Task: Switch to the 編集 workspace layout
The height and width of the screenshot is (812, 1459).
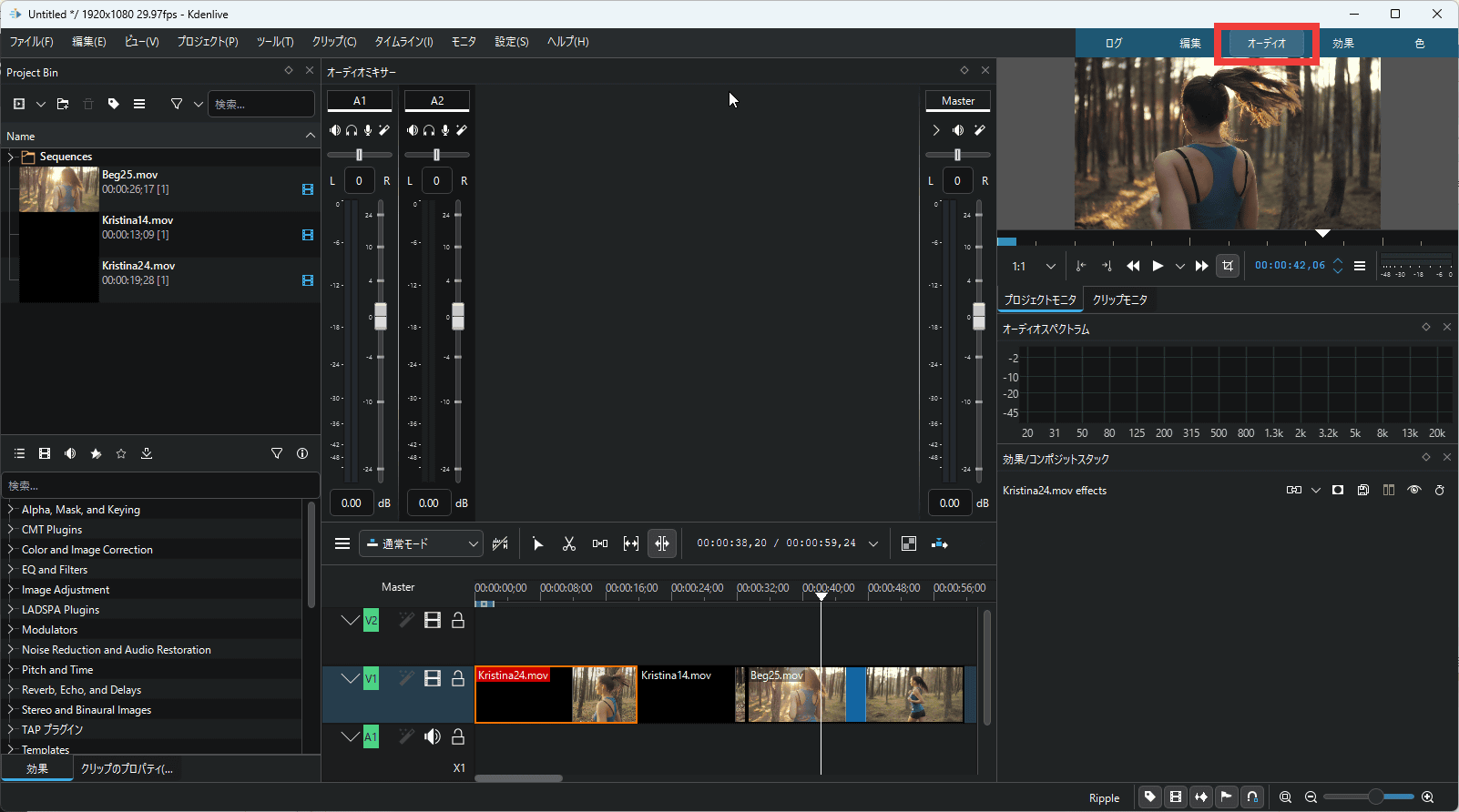Action: (x=1189, y=43)
